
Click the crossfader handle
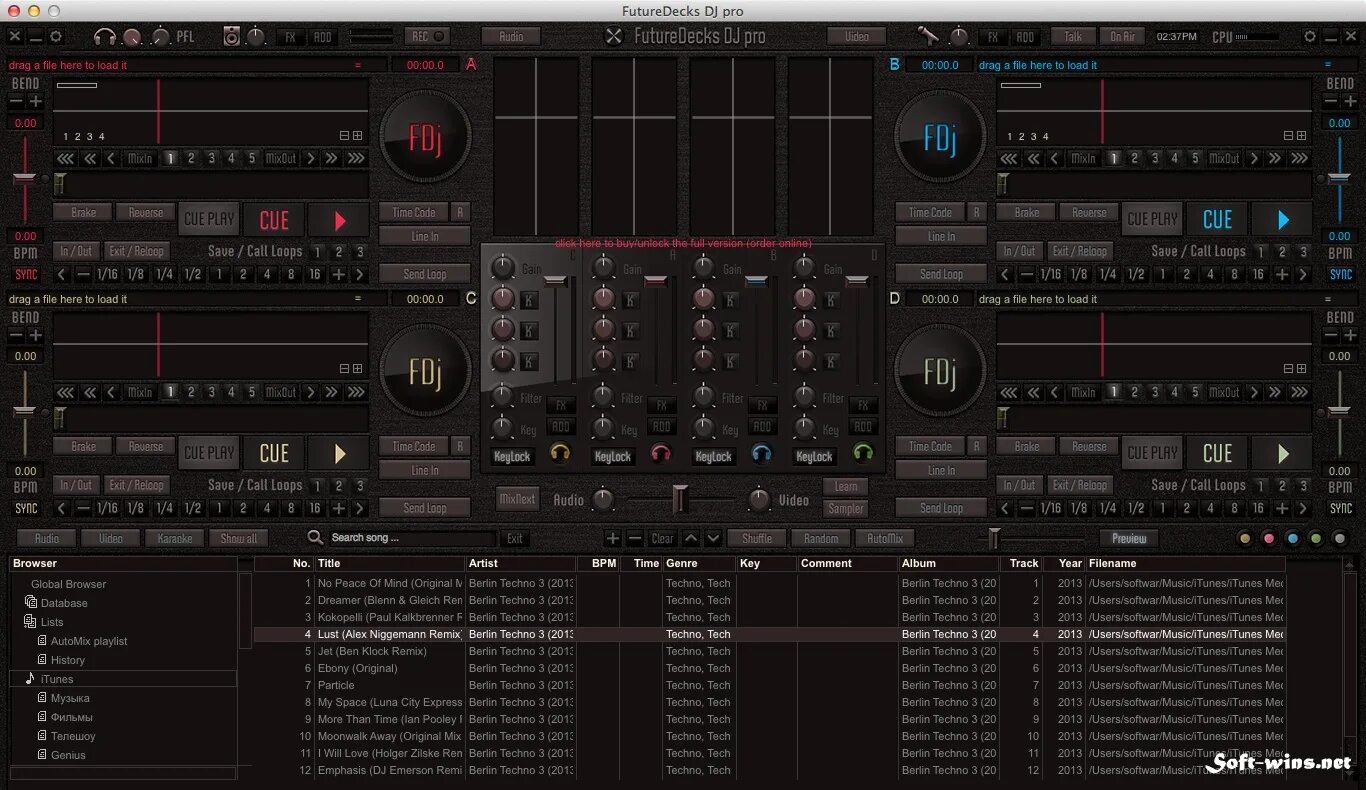680,498
